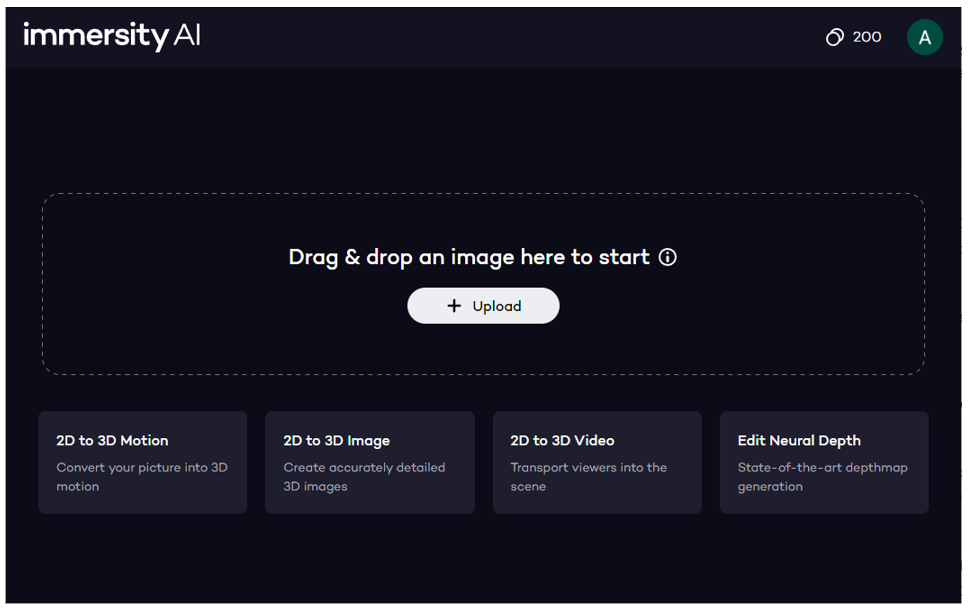Viewport: 968px width, 611px height.
Task: Click "Transport viewers into the scene" text
Action: coord(588,476)
